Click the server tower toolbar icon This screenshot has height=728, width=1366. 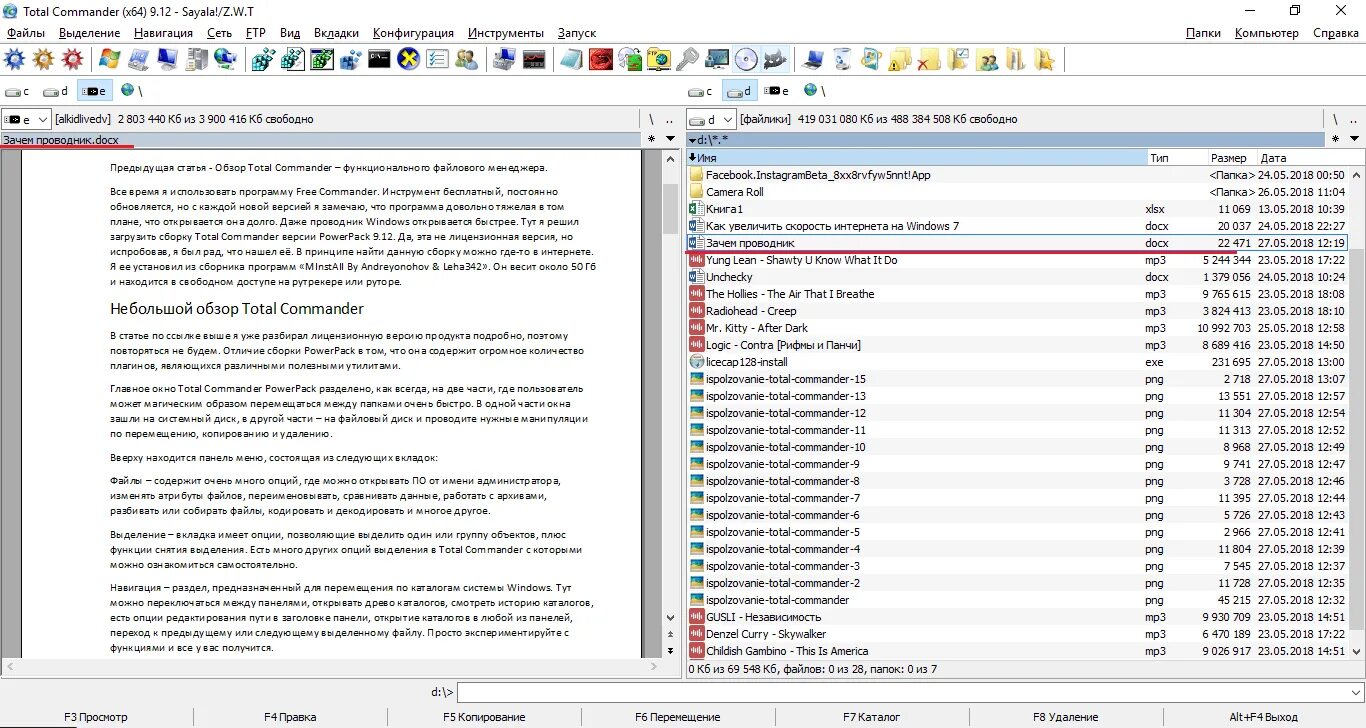click(196, 59)
